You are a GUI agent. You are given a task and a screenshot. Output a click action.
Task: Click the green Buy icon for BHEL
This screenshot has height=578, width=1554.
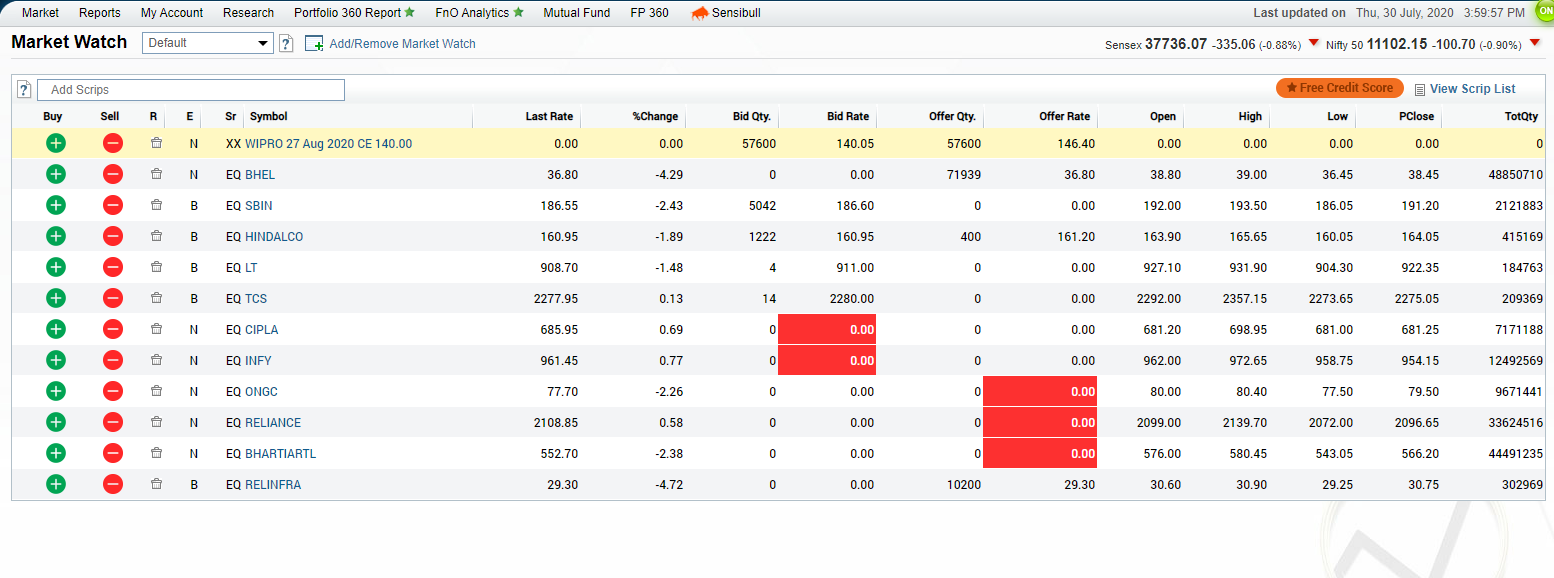pyautogui.click(x=55, y=175)
